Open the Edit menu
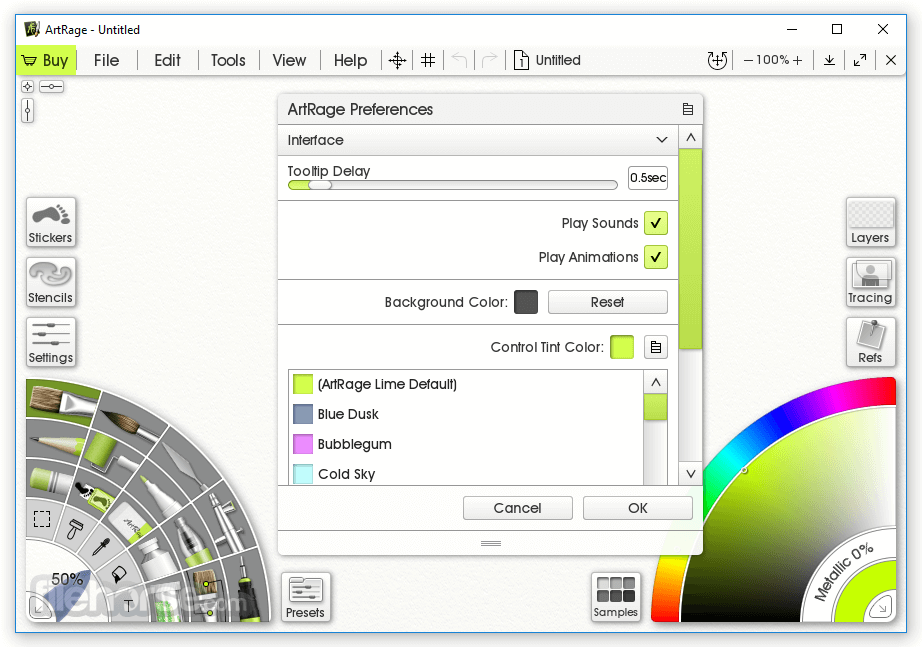This screenshot has width=922, height=647. point(167,60)
